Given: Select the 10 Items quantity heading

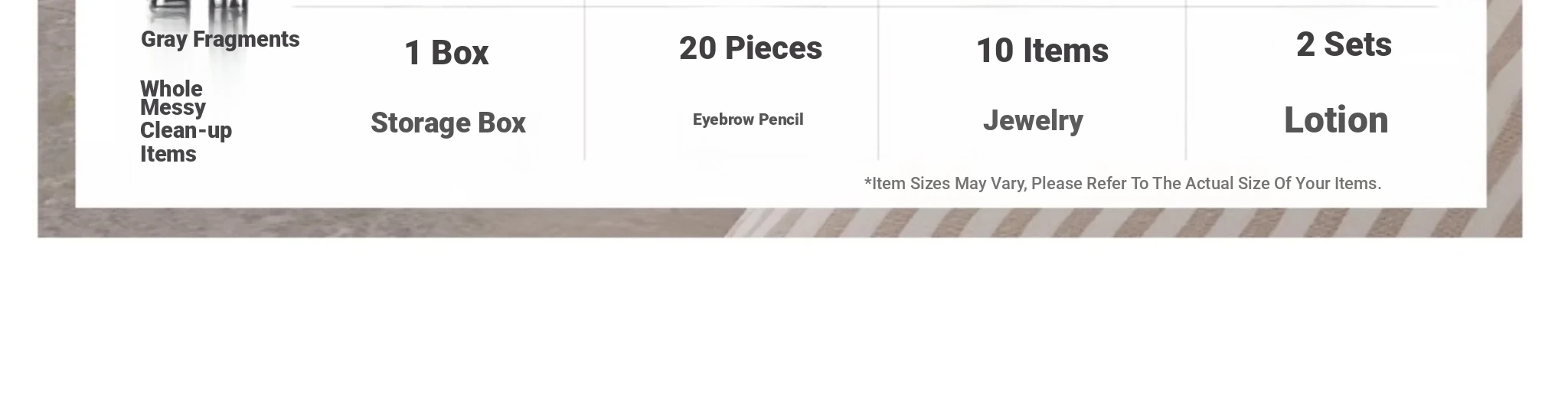Looking at the screenshot, I should click(1042, 51).
